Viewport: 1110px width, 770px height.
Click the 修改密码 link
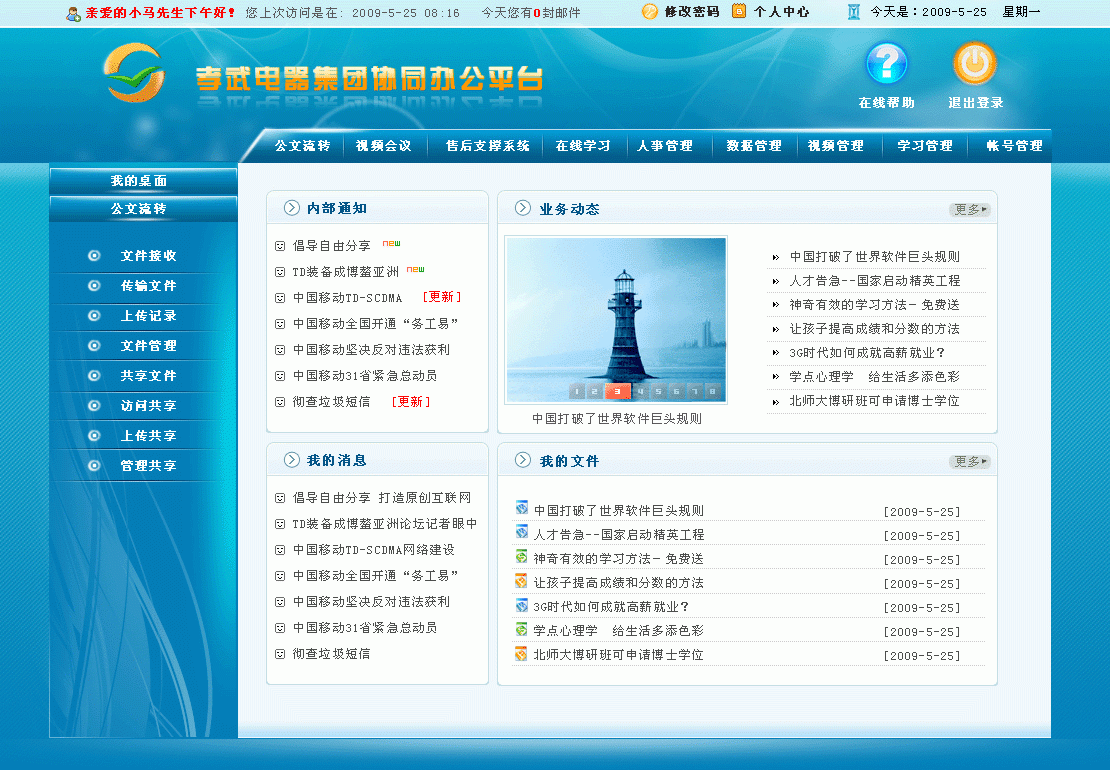(x=692, y=12)
